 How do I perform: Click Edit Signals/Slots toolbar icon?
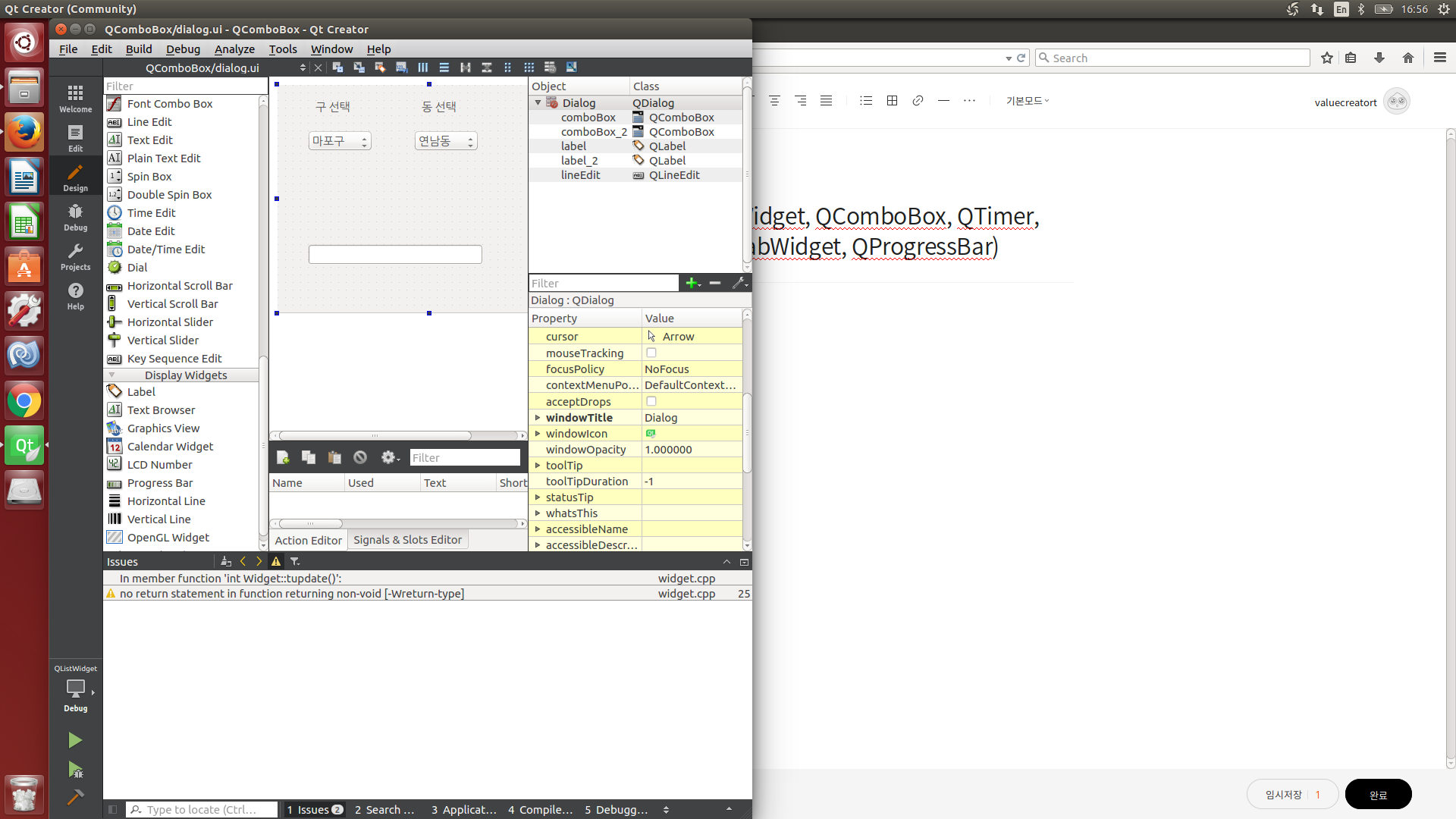[x=359, y=67]
